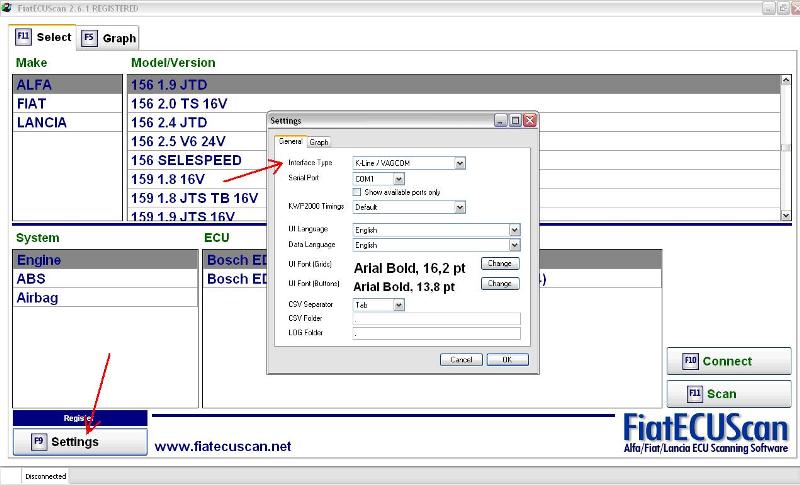Viewport: 800px width, 485px height.
Task: Click the CSV Folder input field
Action: 437,319
